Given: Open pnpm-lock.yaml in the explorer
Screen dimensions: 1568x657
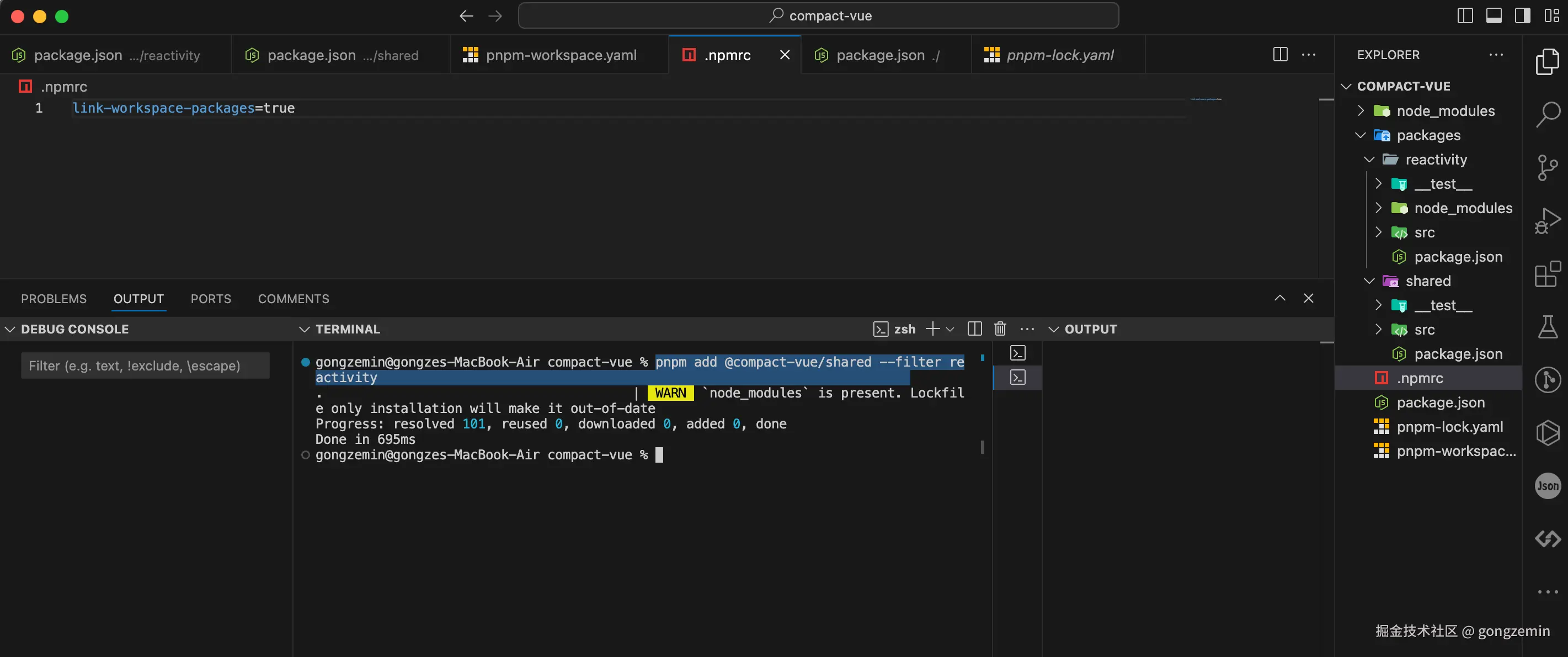Looking at the screenshot, I should click(1449, 427).
